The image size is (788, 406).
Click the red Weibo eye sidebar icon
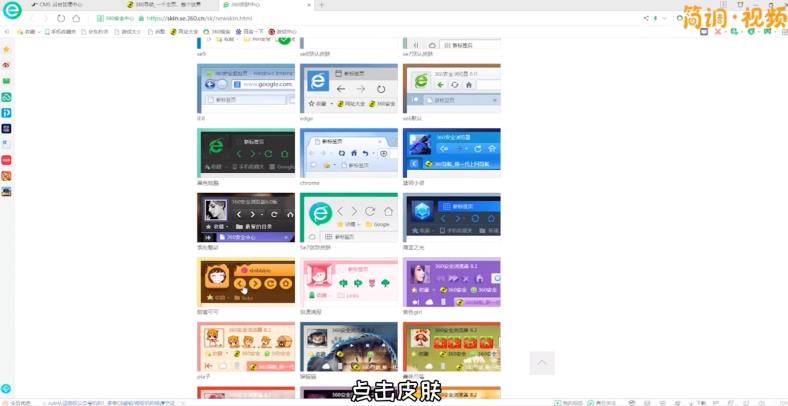(6, 65)
